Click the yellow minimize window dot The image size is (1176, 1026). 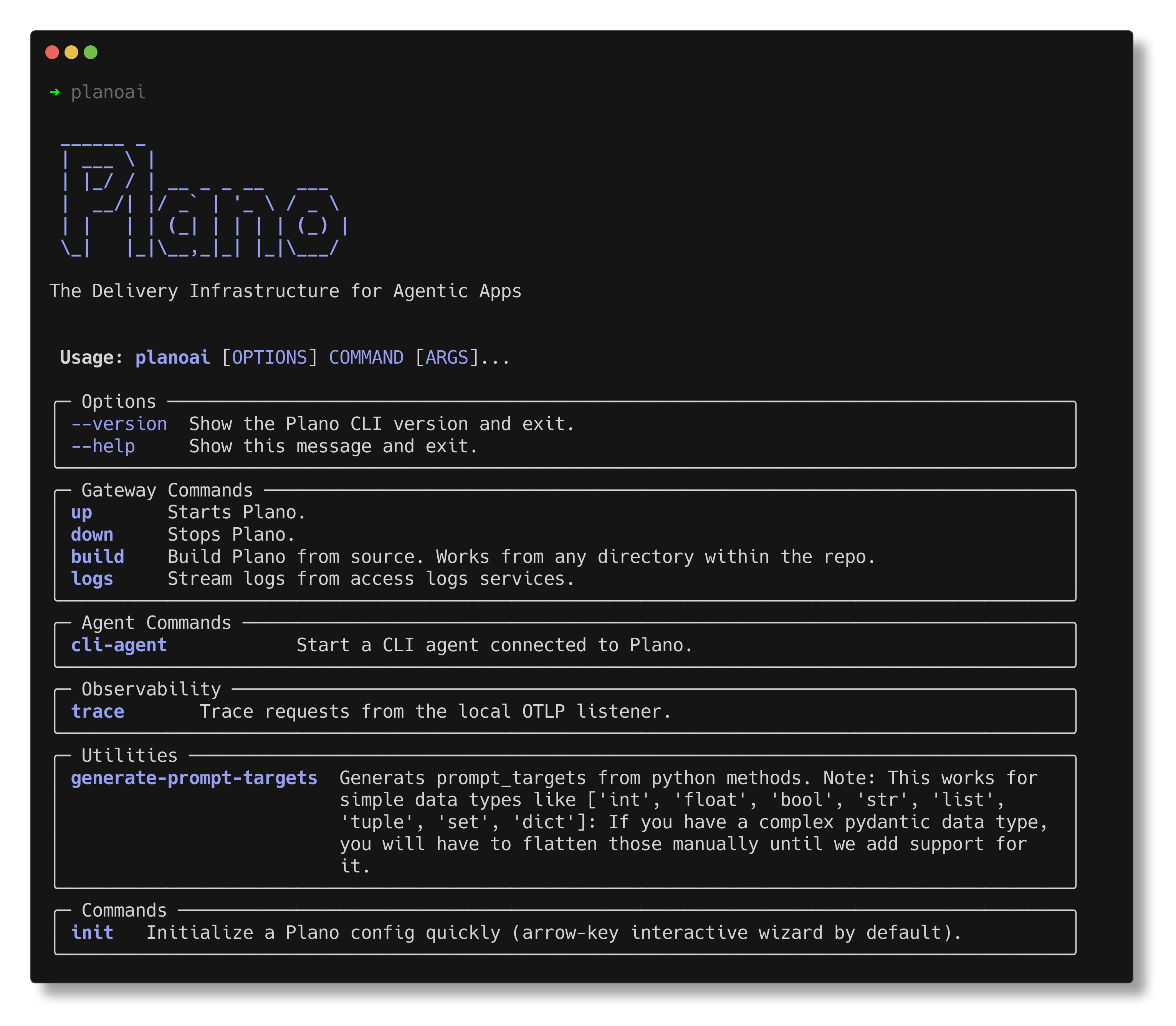click(71, 52)
